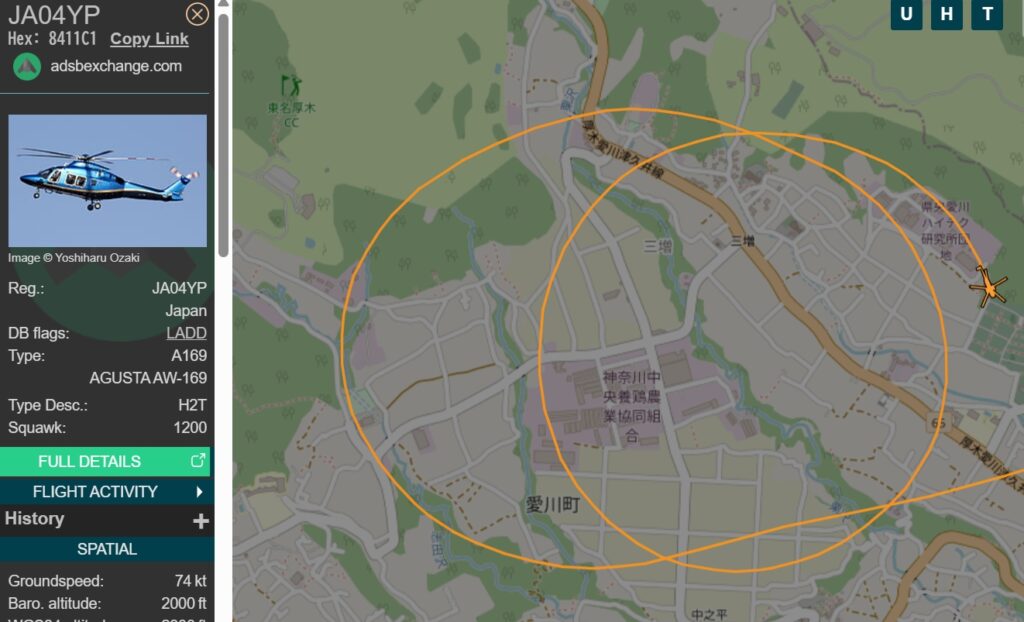Expand the Flight Activity arrow
Viewport: 1024px width, 622px height.
[200, 491]
